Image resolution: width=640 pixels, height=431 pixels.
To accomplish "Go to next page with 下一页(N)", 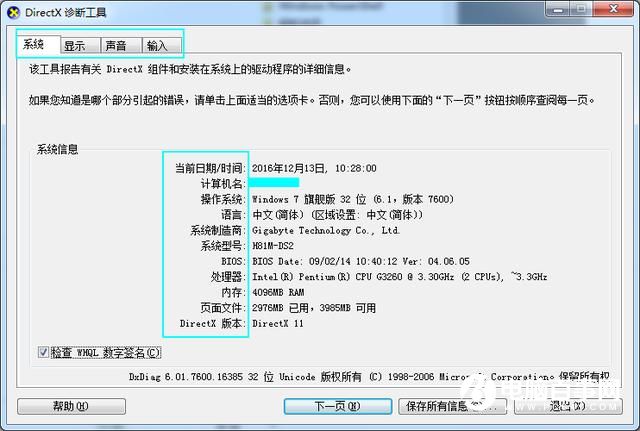I will click(x=338, y=406).
